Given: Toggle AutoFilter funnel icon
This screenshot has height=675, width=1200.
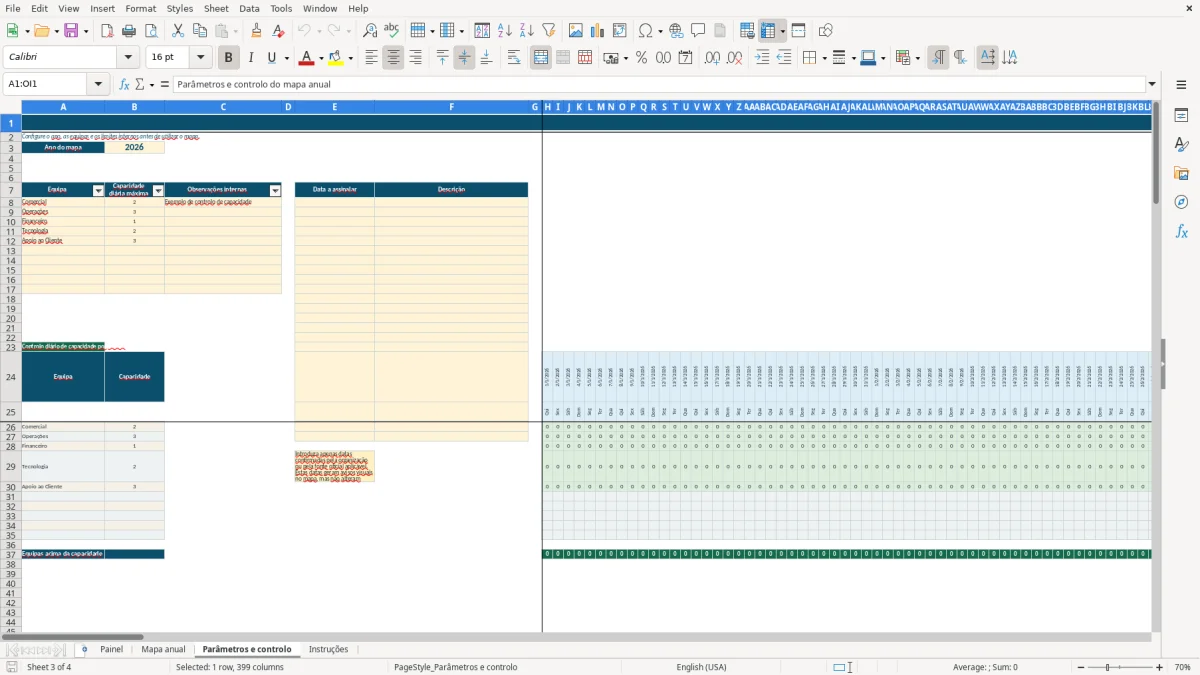Looking at the screenshot, I should 548,31.
